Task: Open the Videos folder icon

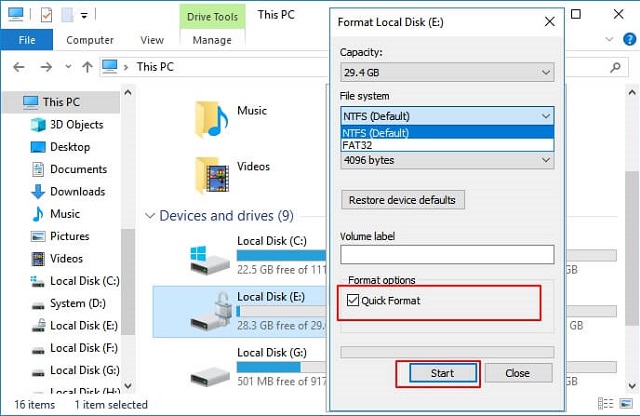Action: click(211, 175)
